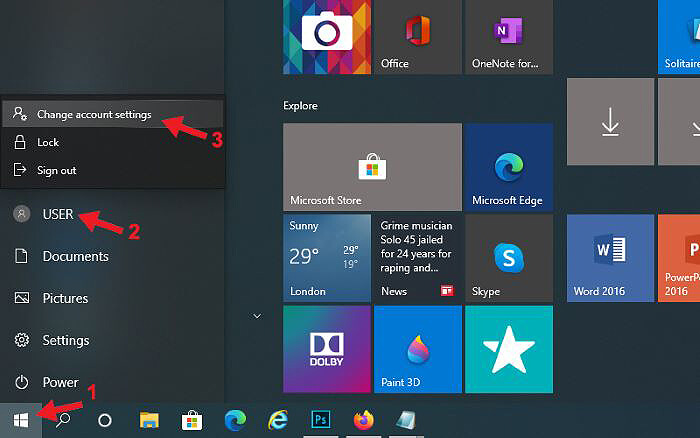Expand the tile group chevron arrow
Viewport: 700px width, 438px height.
coord(257,316)
